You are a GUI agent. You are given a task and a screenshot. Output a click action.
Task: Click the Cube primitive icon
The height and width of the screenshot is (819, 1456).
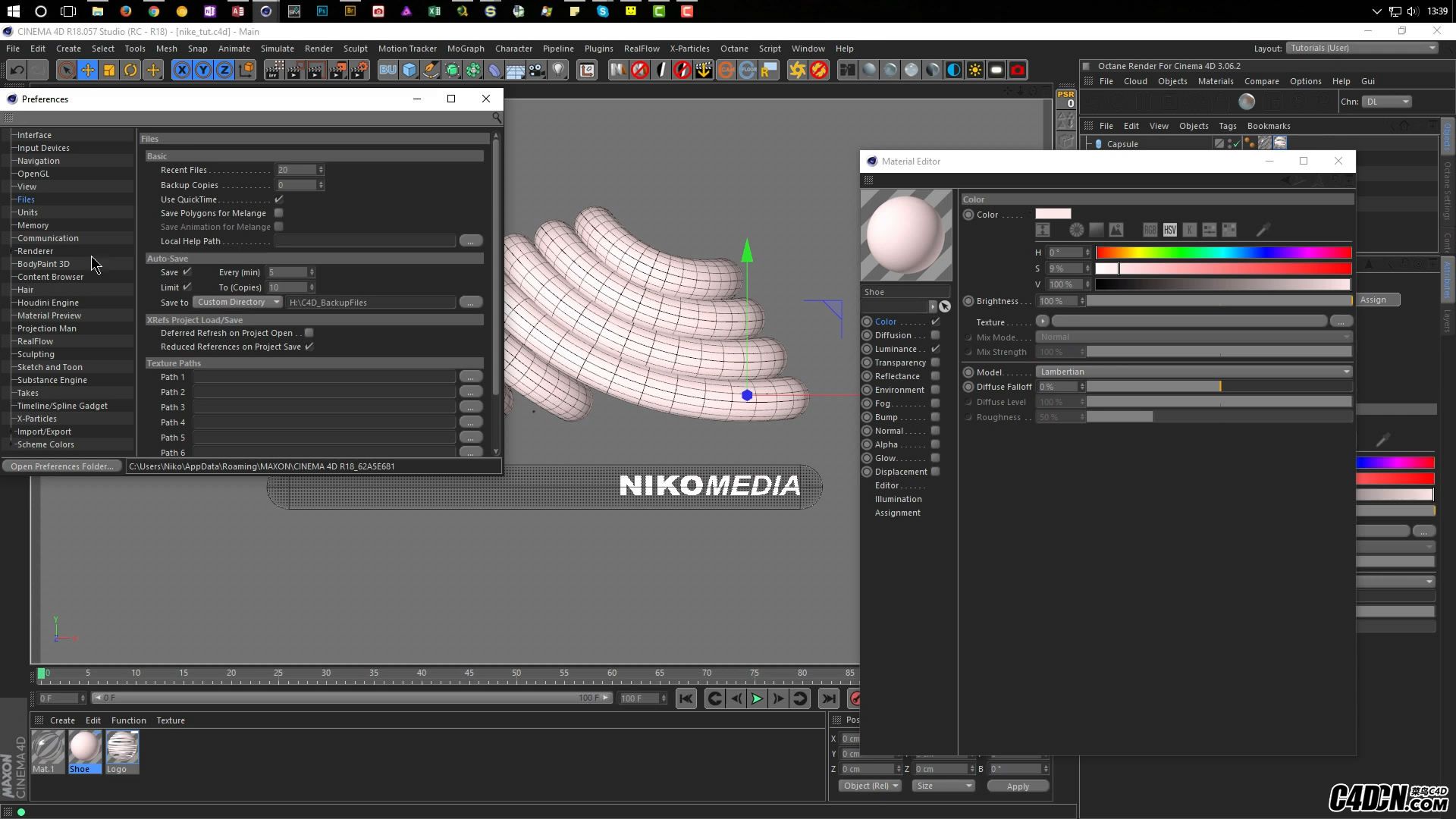409,70
